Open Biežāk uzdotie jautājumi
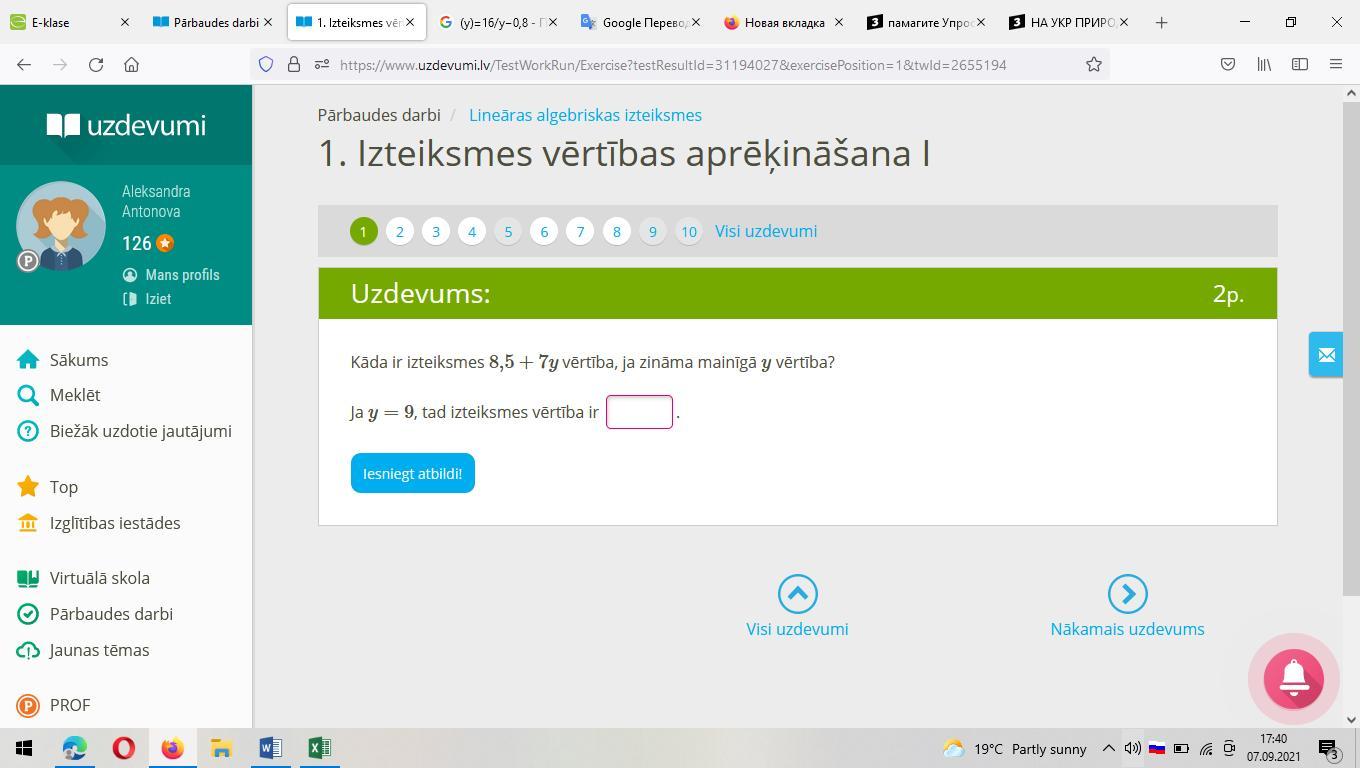Viewport: 1360px width, 768px height. [x=125, y=431]
